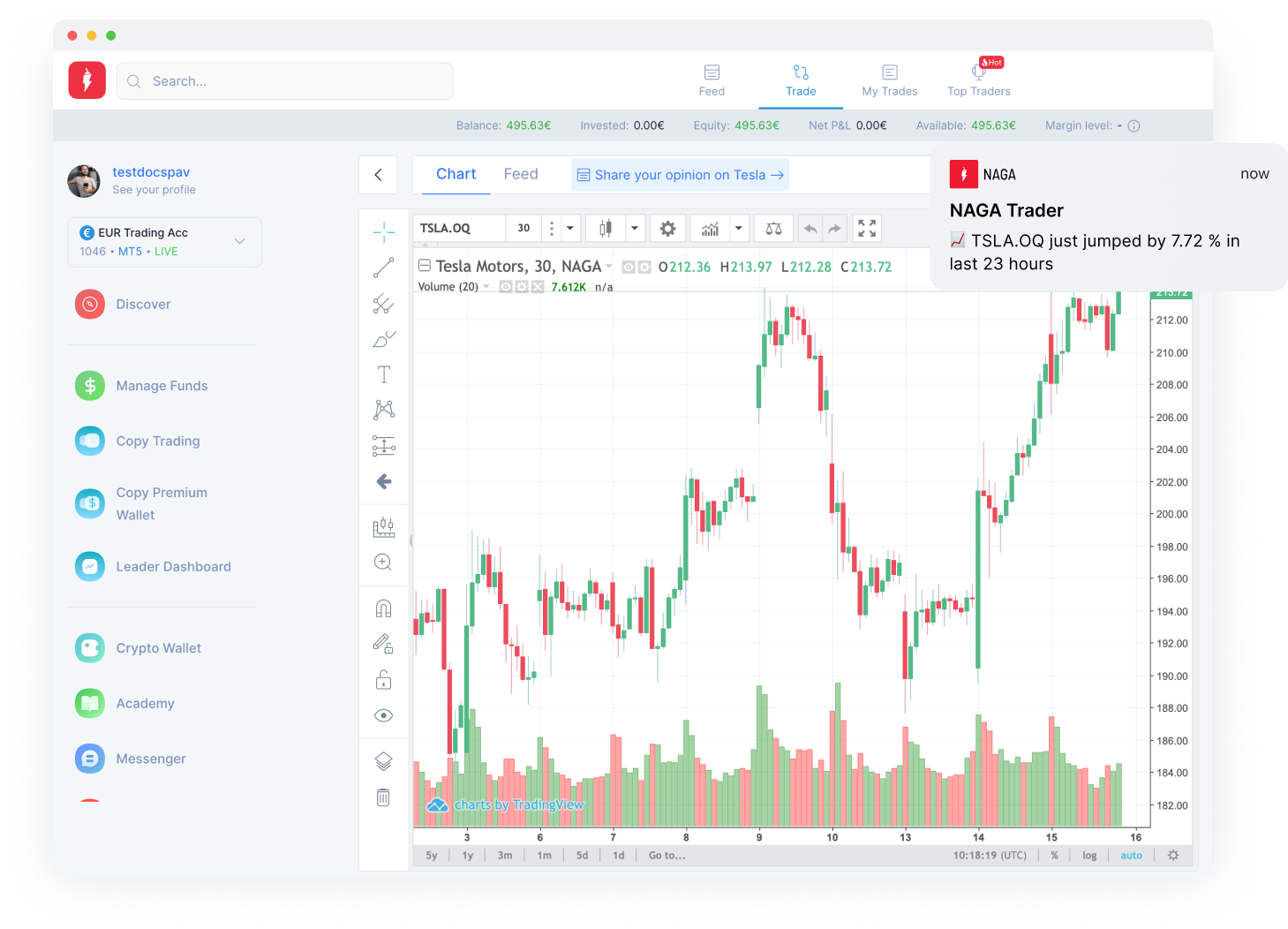Remove the Volume indicator

point(537,286)
